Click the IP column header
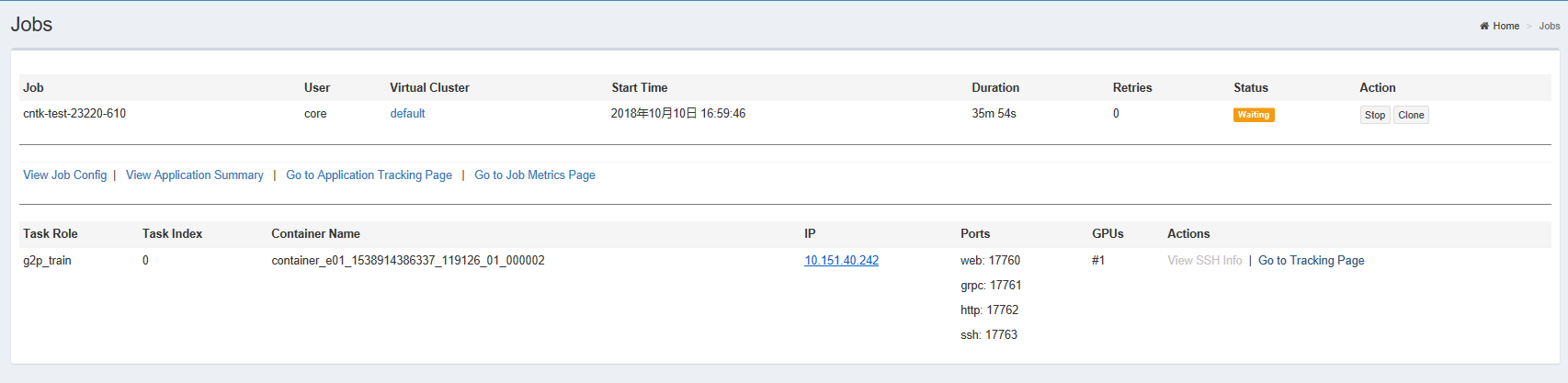 tap(810, 233)
